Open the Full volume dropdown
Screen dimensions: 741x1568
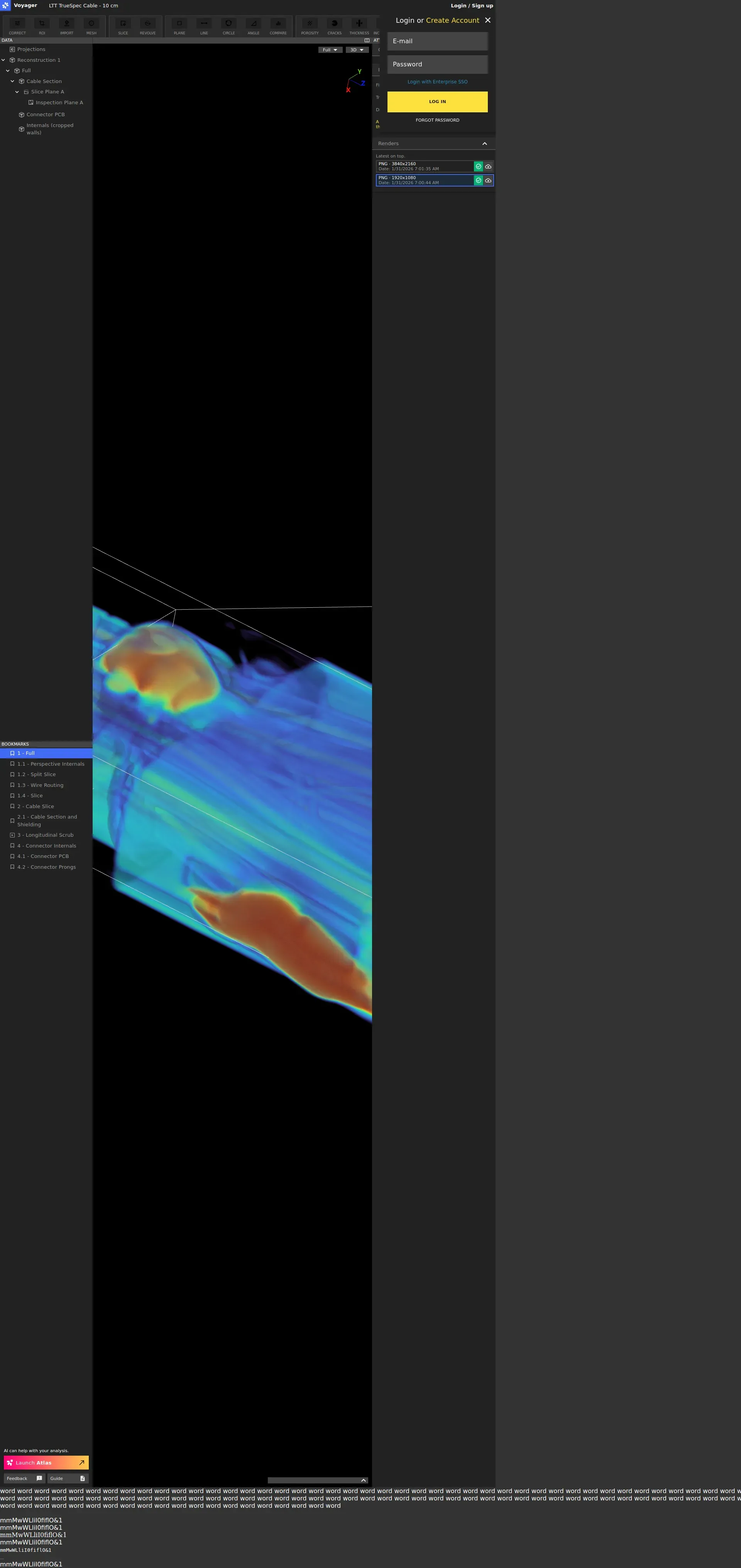coord(330,50)
